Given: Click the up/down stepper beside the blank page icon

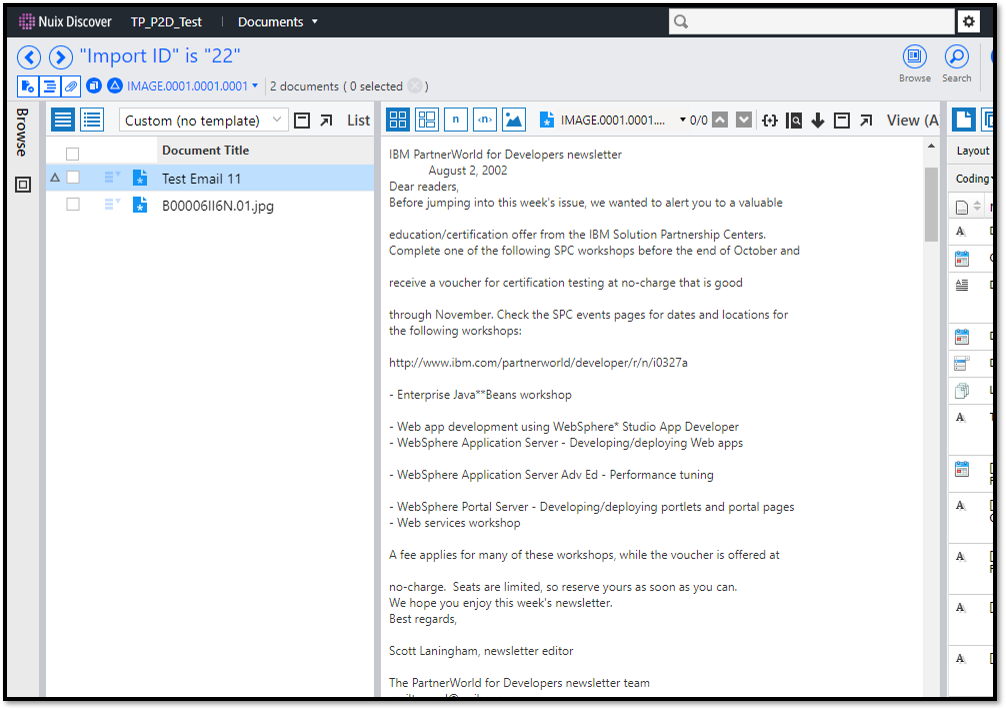Looking at the screenshot, I should click(x=977, y=207).
